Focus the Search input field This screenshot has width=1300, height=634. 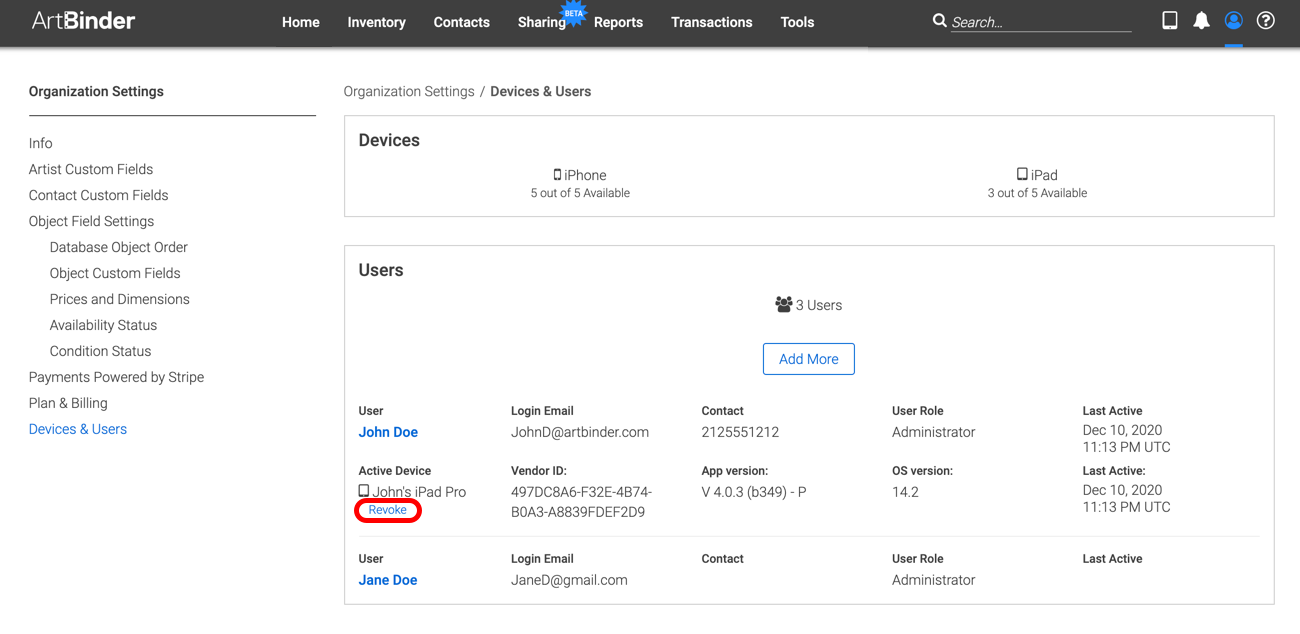pyautogui.click(x=1041, y=22)
